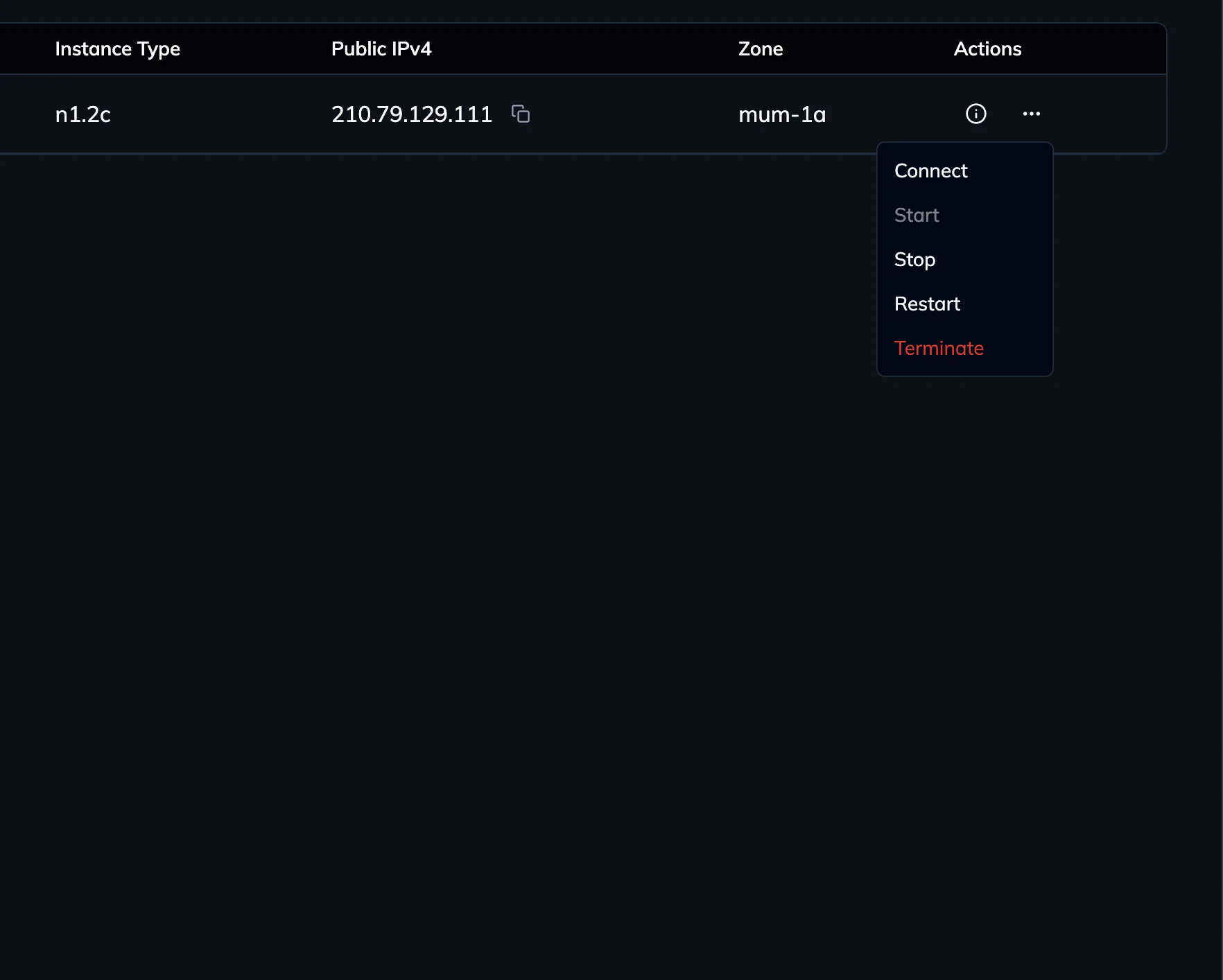Select Connect from the actions menu
The image size is (1223, 980).
pos(930,170)
